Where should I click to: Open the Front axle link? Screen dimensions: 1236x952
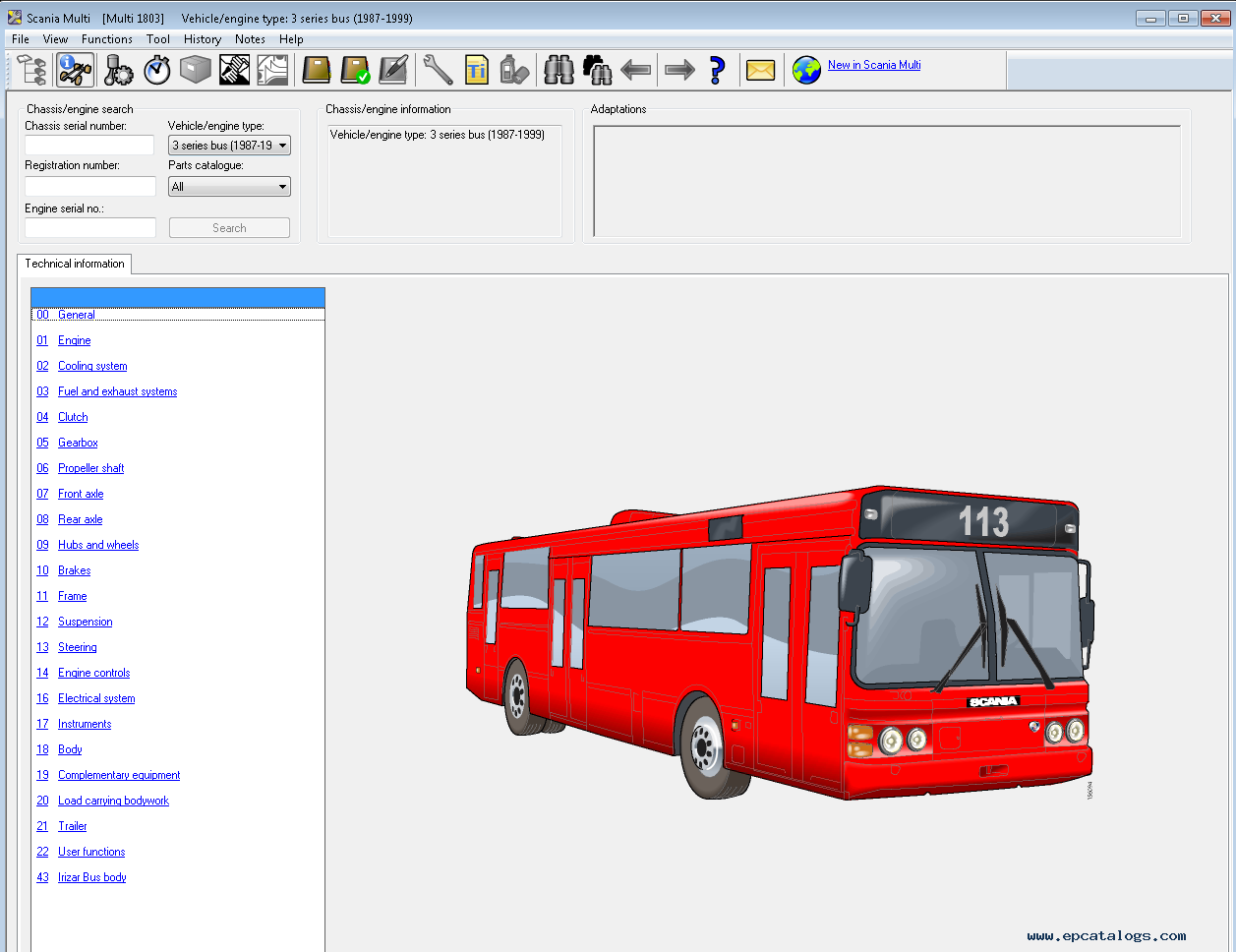(81, 494)
